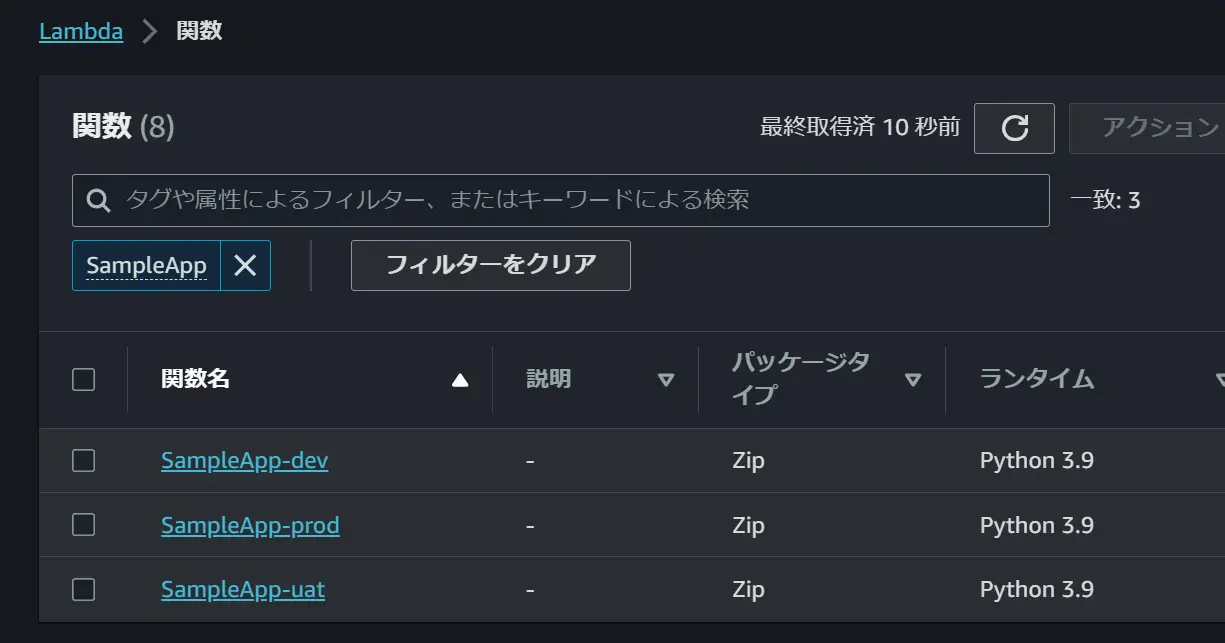1225x643 pixels.
Task: Open the SampleApp-uat function link
Action: coord(243,590)
